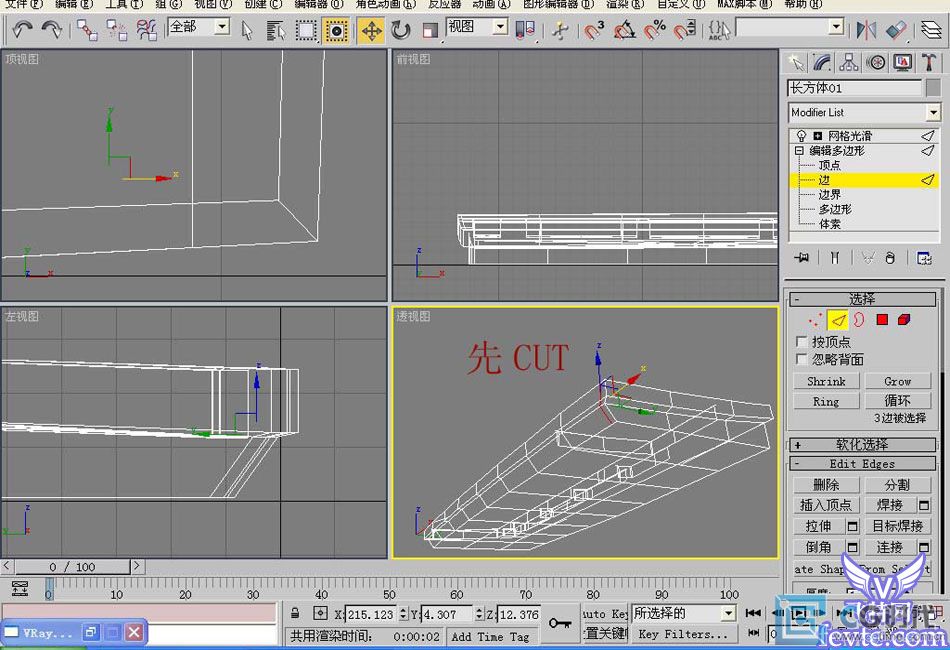Expand the 软化选择 rollout
This screenshot has height=650, width=950.
863,445
